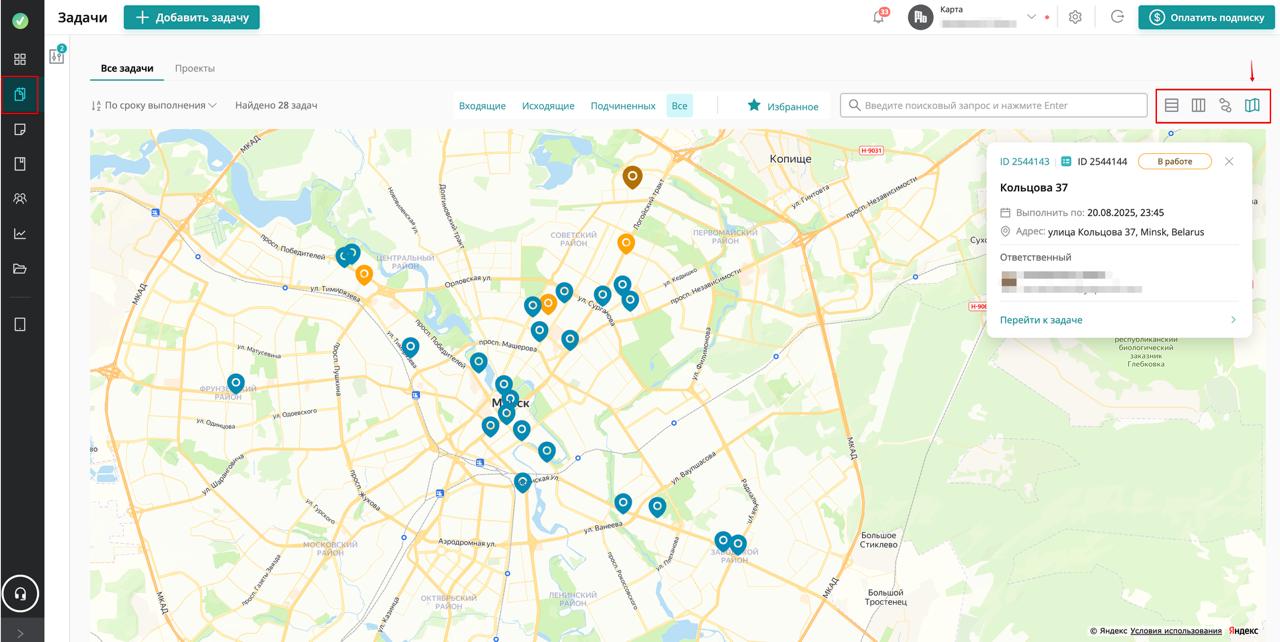Click the logout icon

(x=1117, y=17)
